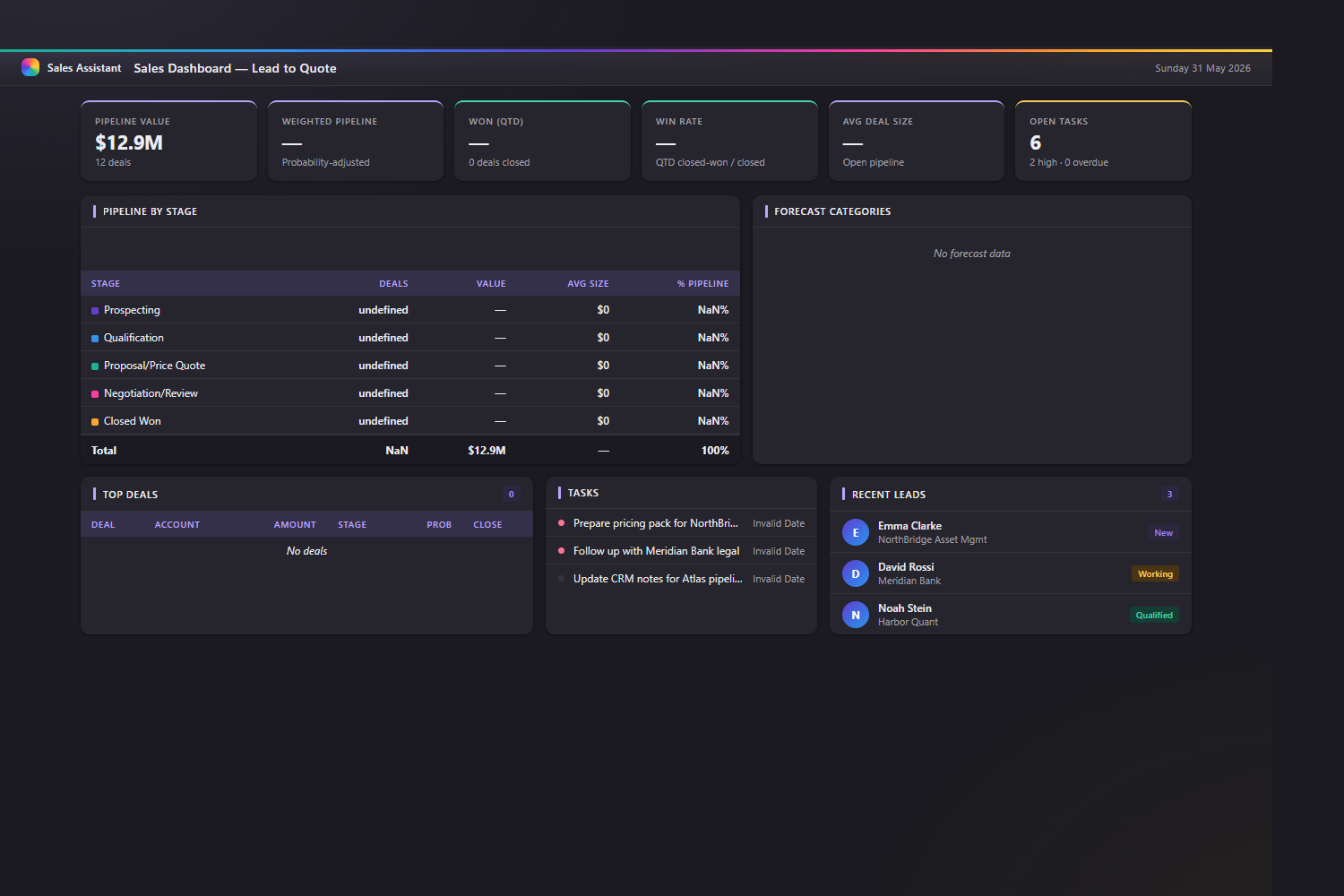
Task: Click 'Harbor Quant' company text
Action: pyautogui.click(x=908, y=622)
